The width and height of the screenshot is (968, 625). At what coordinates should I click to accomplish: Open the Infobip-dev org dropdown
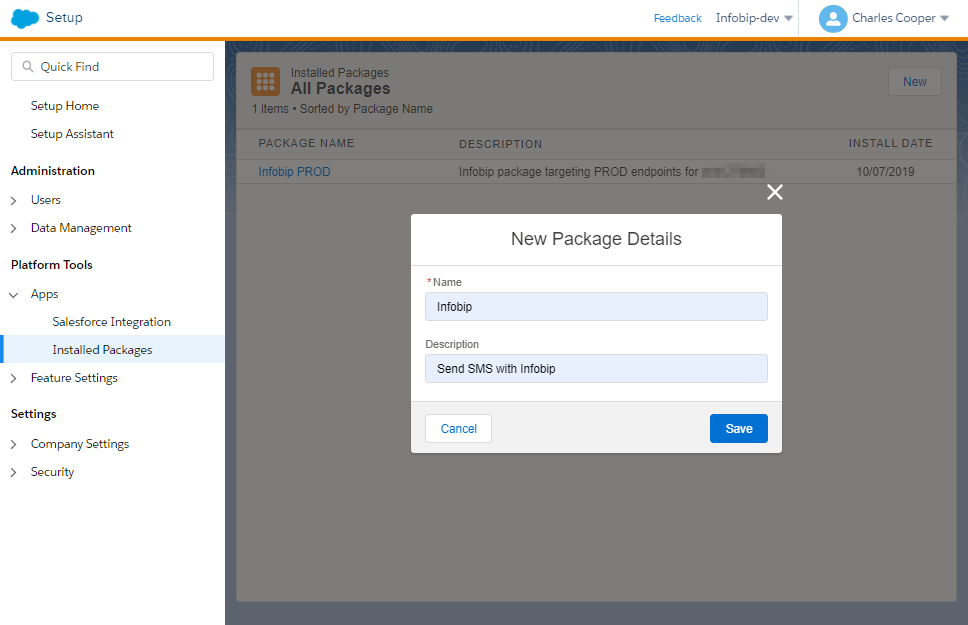pos(754,18)
